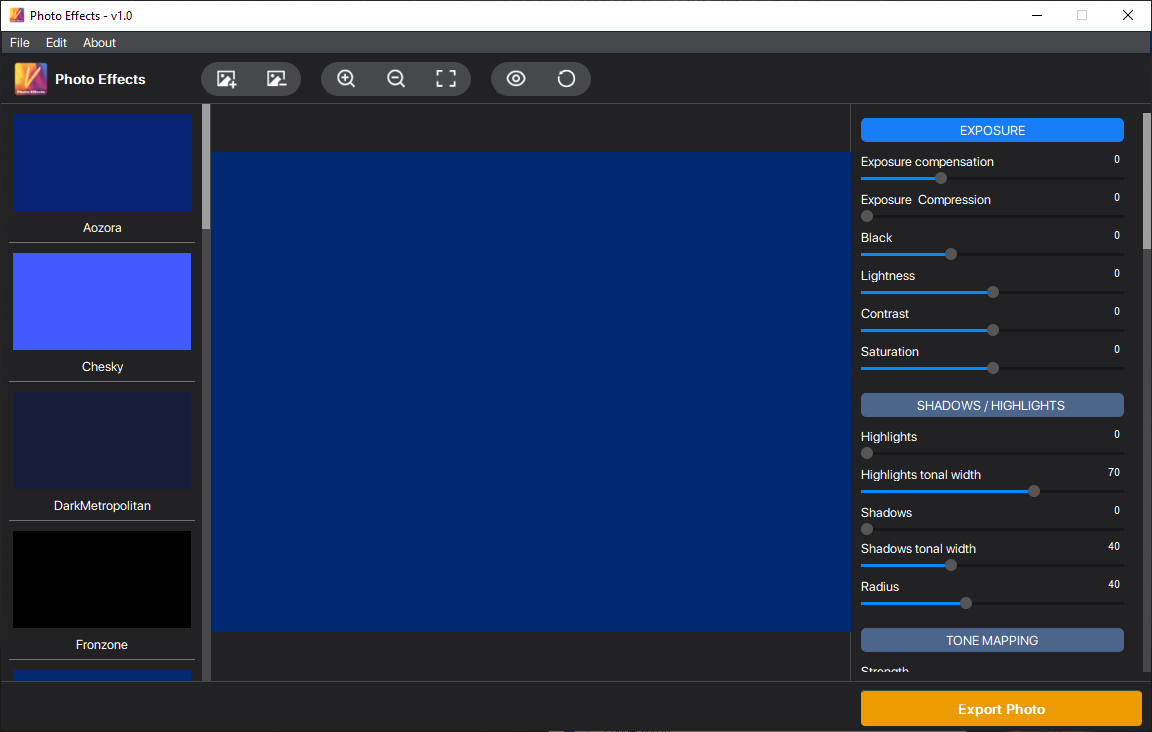Click the adjustments panel scrollbar

pos(1146,182)
